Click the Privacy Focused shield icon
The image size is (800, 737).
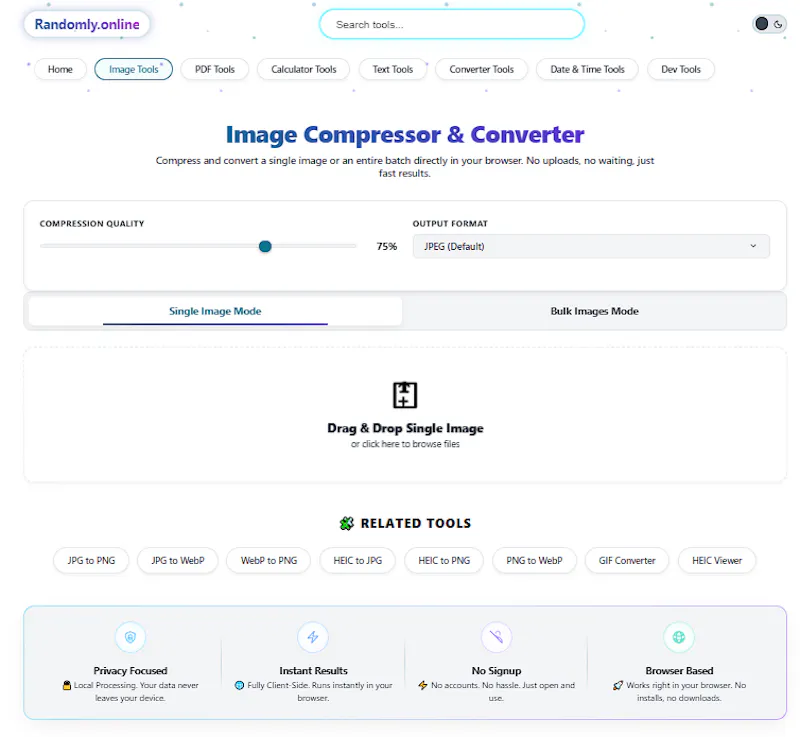(131, 637)
